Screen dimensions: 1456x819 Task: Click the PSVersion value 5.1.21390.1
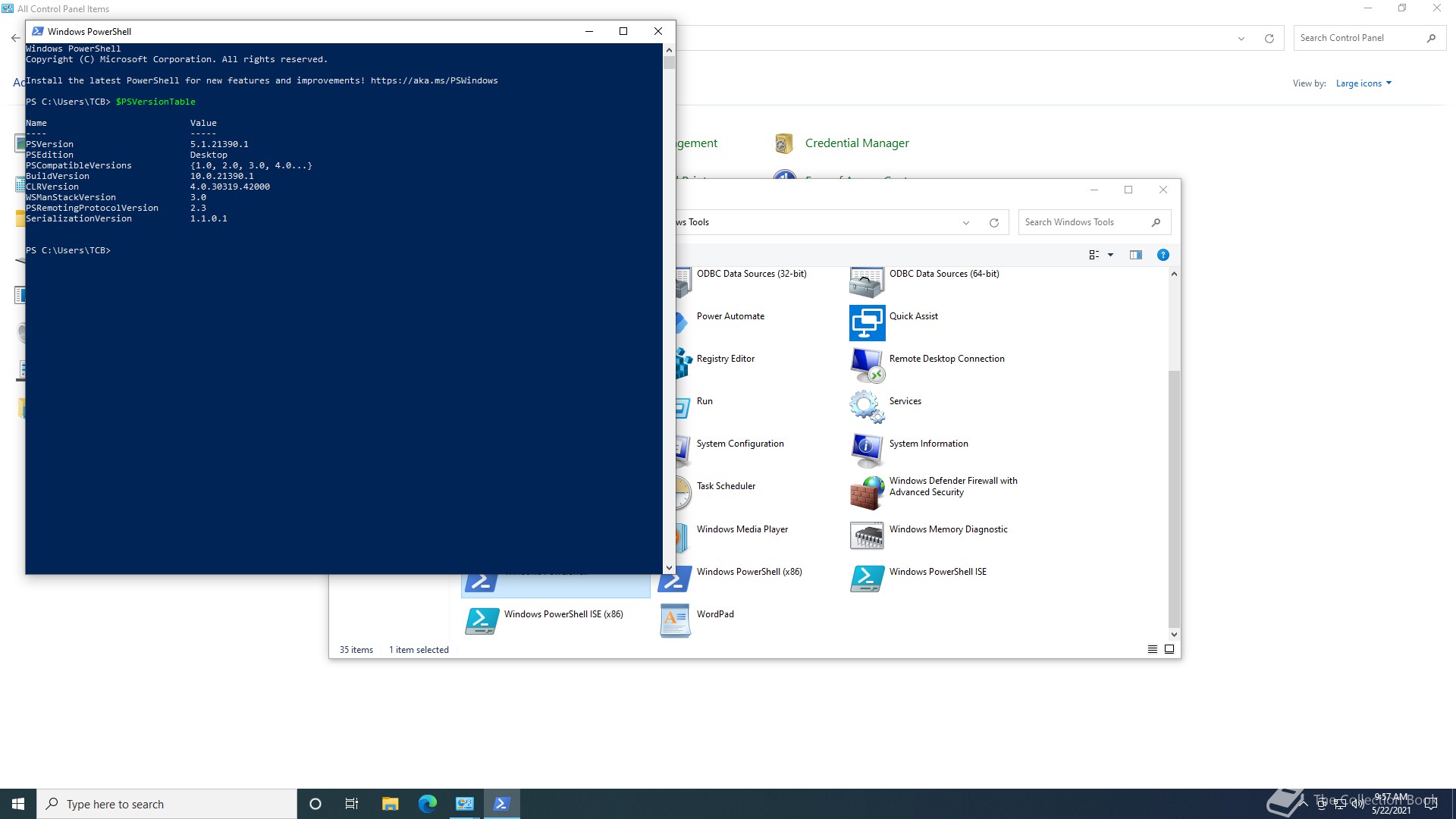point(219,144)
